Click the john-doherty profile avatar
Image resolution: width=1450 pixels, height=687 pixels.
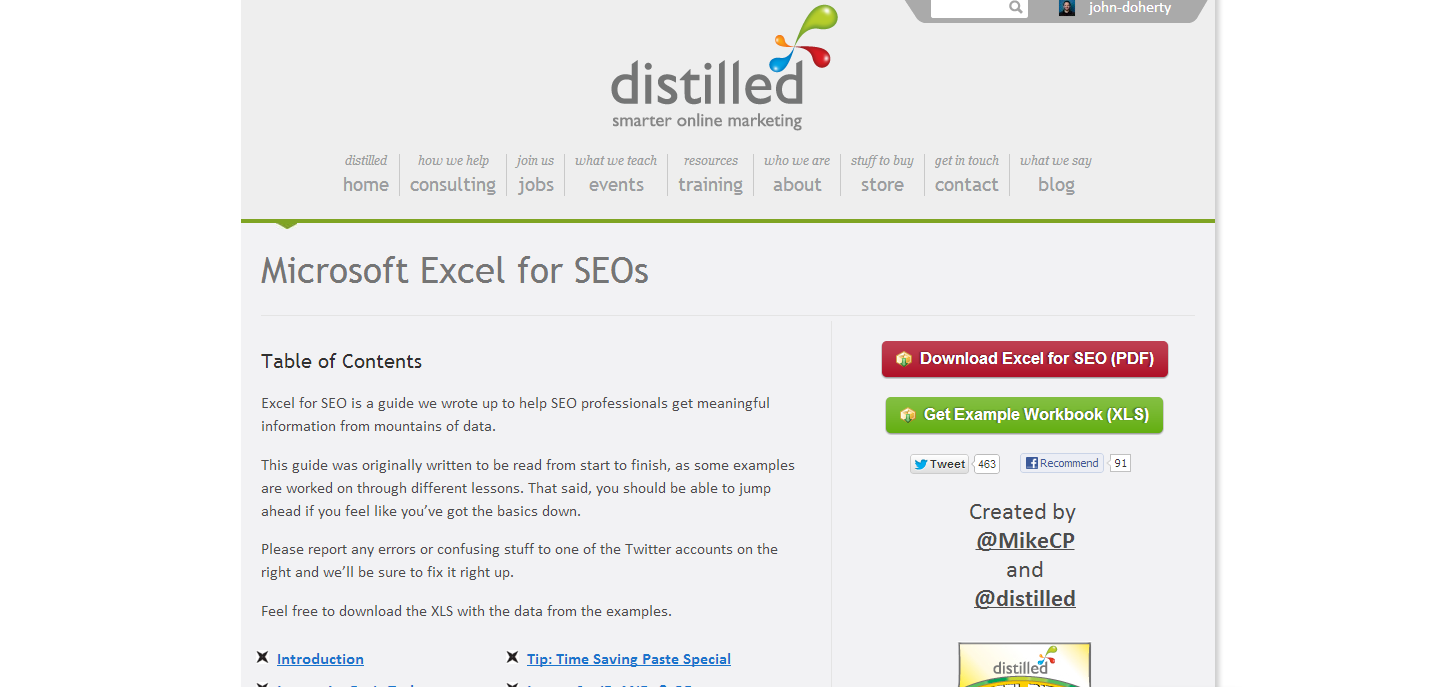click(1067, 8)
